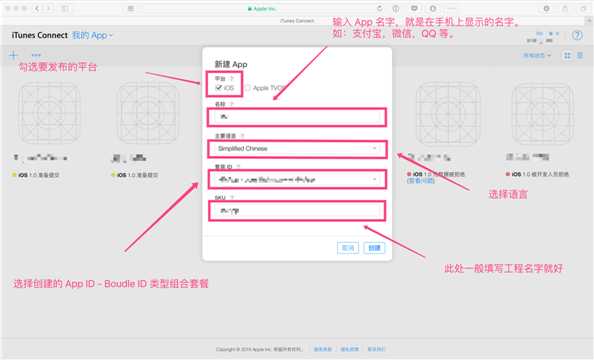Expand the status filter dropdown
594x360 pixels.
pos(536,56)
